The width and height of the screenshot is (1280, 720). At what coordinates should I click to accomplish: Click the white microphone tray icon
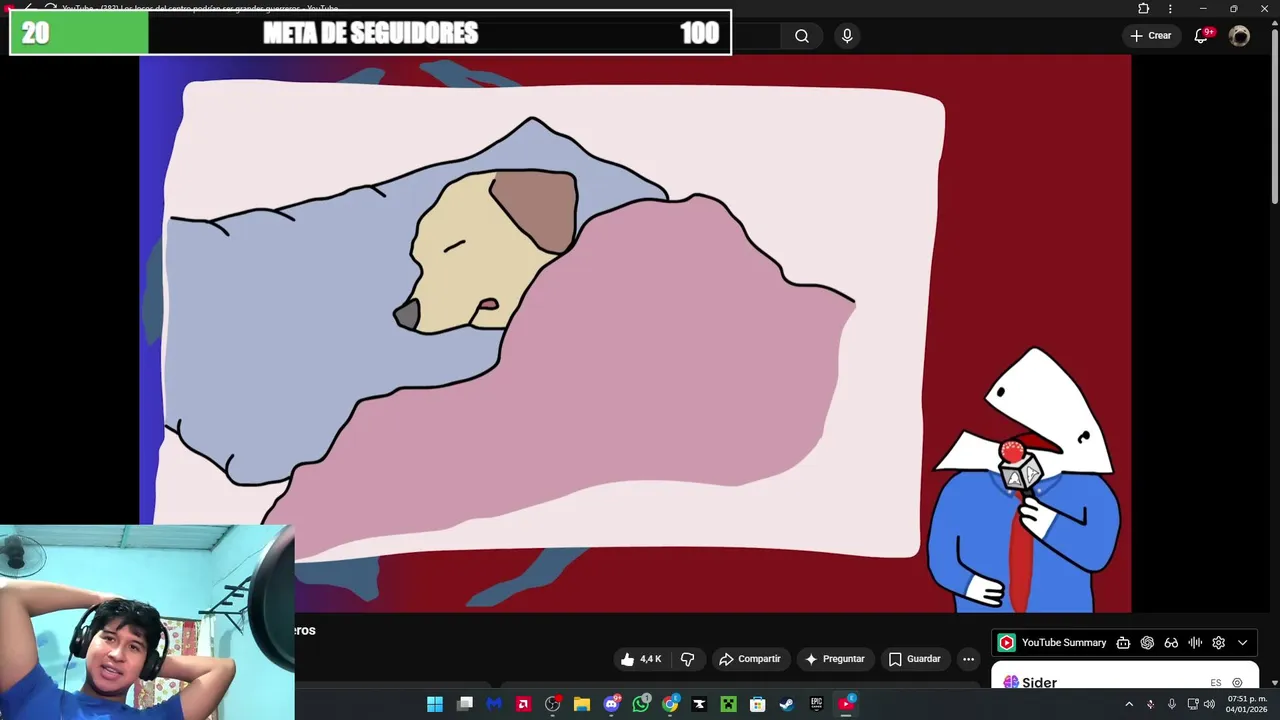click(x=1171, y=704)
